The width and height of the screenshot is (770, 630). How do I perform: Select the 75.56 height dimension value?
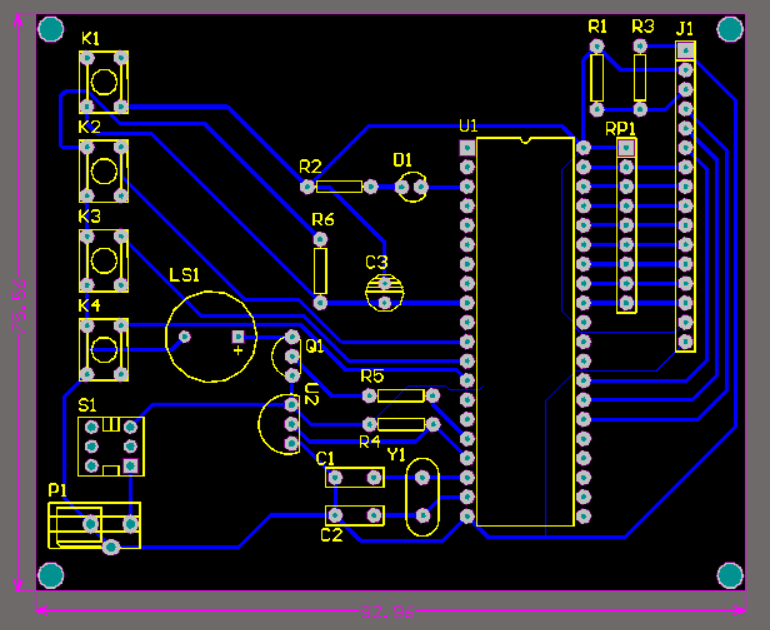tap(20, 306)
